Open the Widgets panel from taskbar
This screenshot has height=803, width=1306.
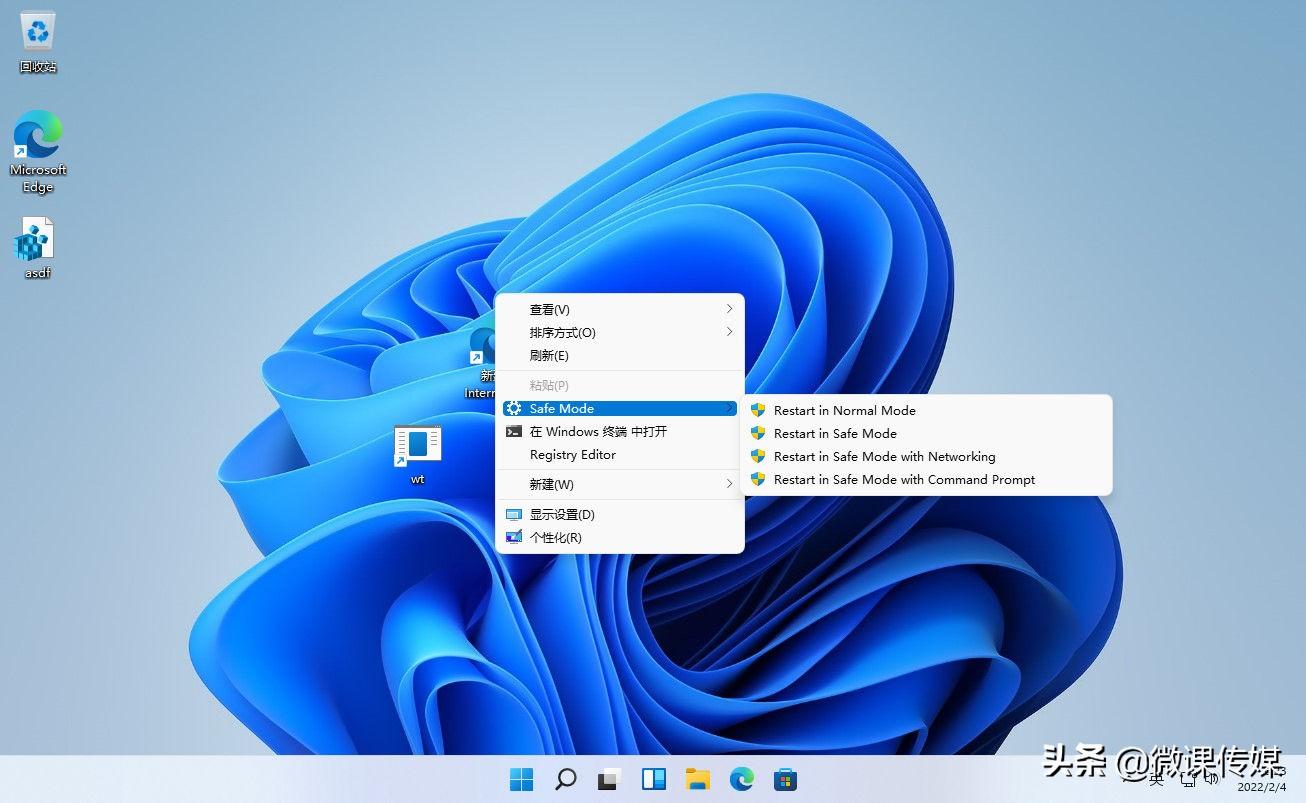pos(654,779)
